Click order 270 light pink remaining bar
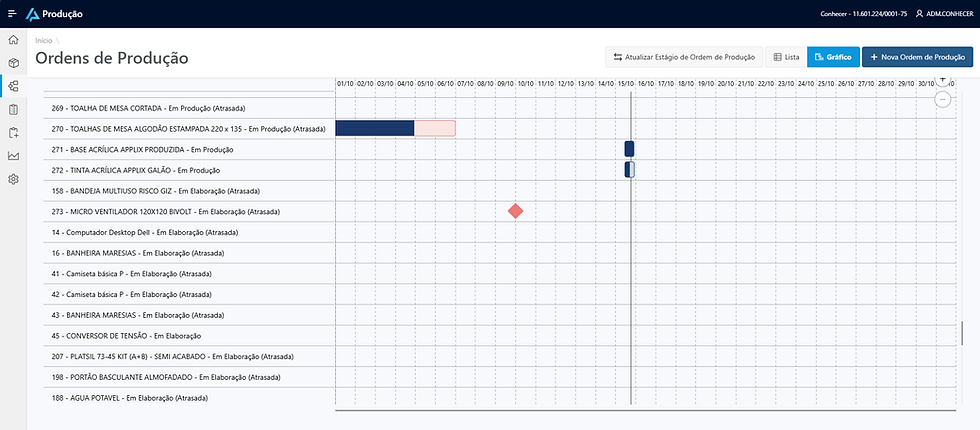 435,128
